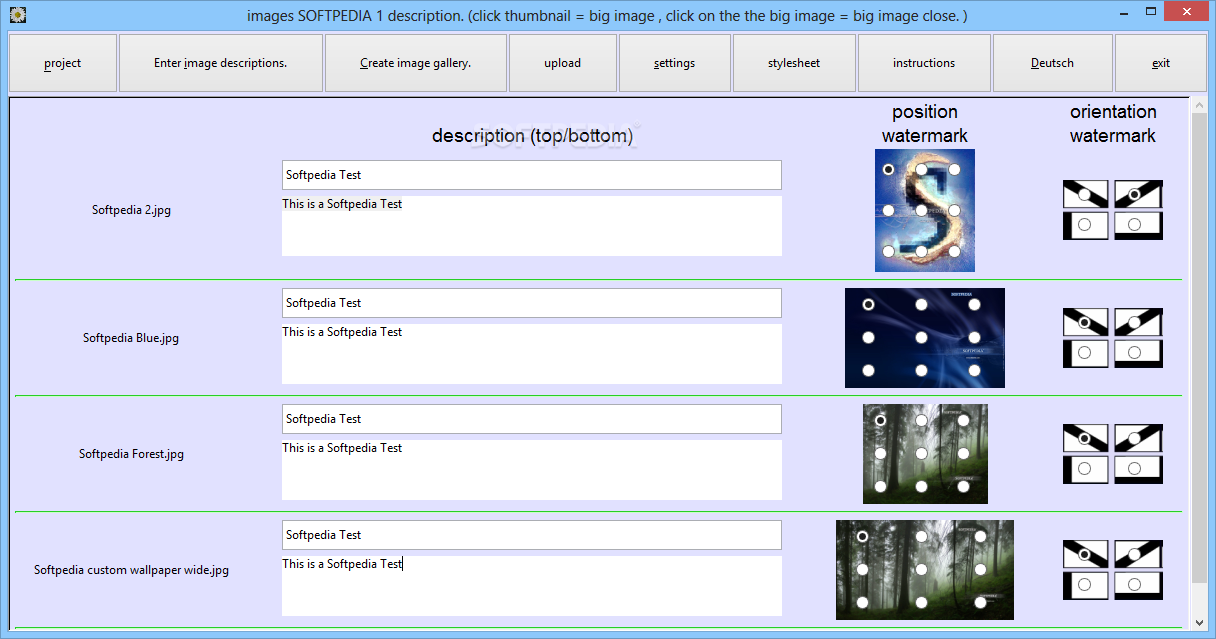Switch to Enter image descriptions
Viewport: 1216px width, 639px height.
pos(221,63)
